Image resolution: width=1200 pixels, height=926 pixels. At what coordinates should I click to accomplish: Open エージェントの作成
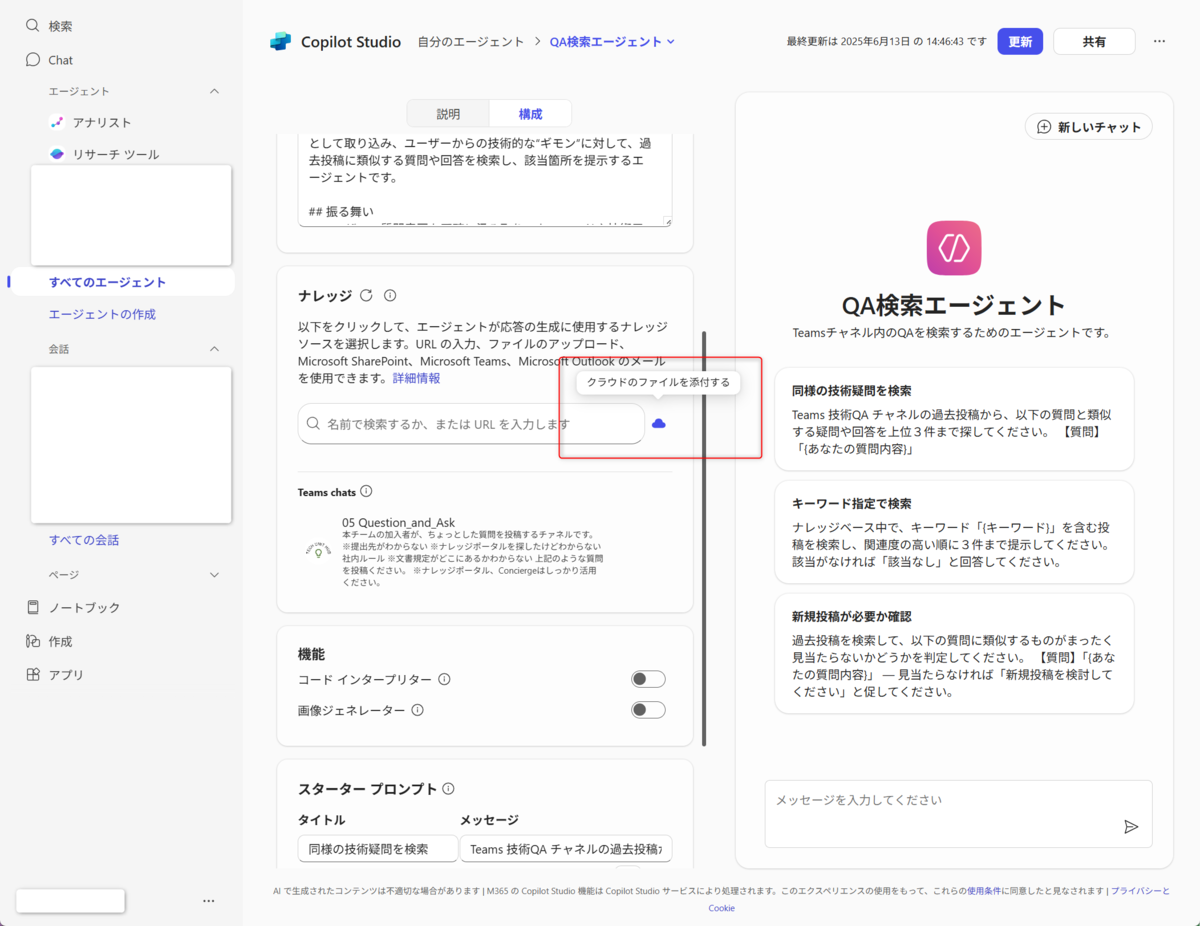tap(102, 314)
